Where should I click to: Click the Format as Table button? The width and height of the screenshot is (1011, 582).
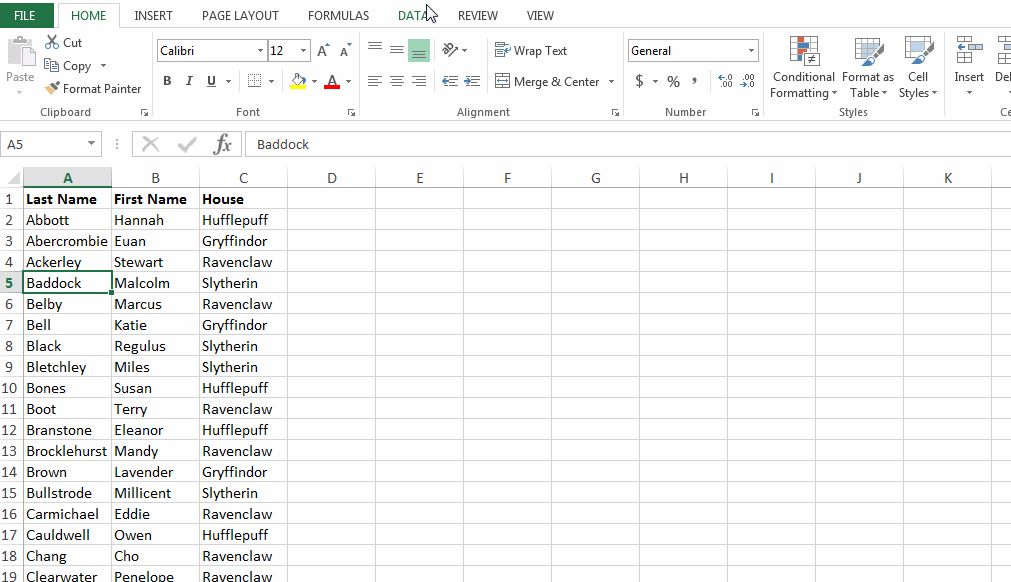tap(867, 68)
